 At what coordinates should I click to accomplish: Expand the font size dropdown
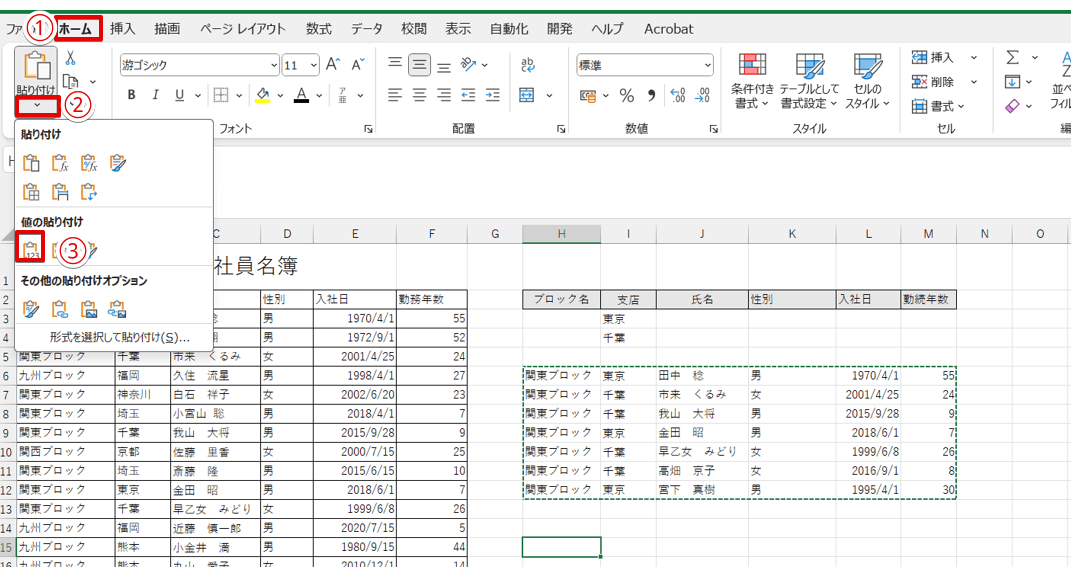(314, 65)
